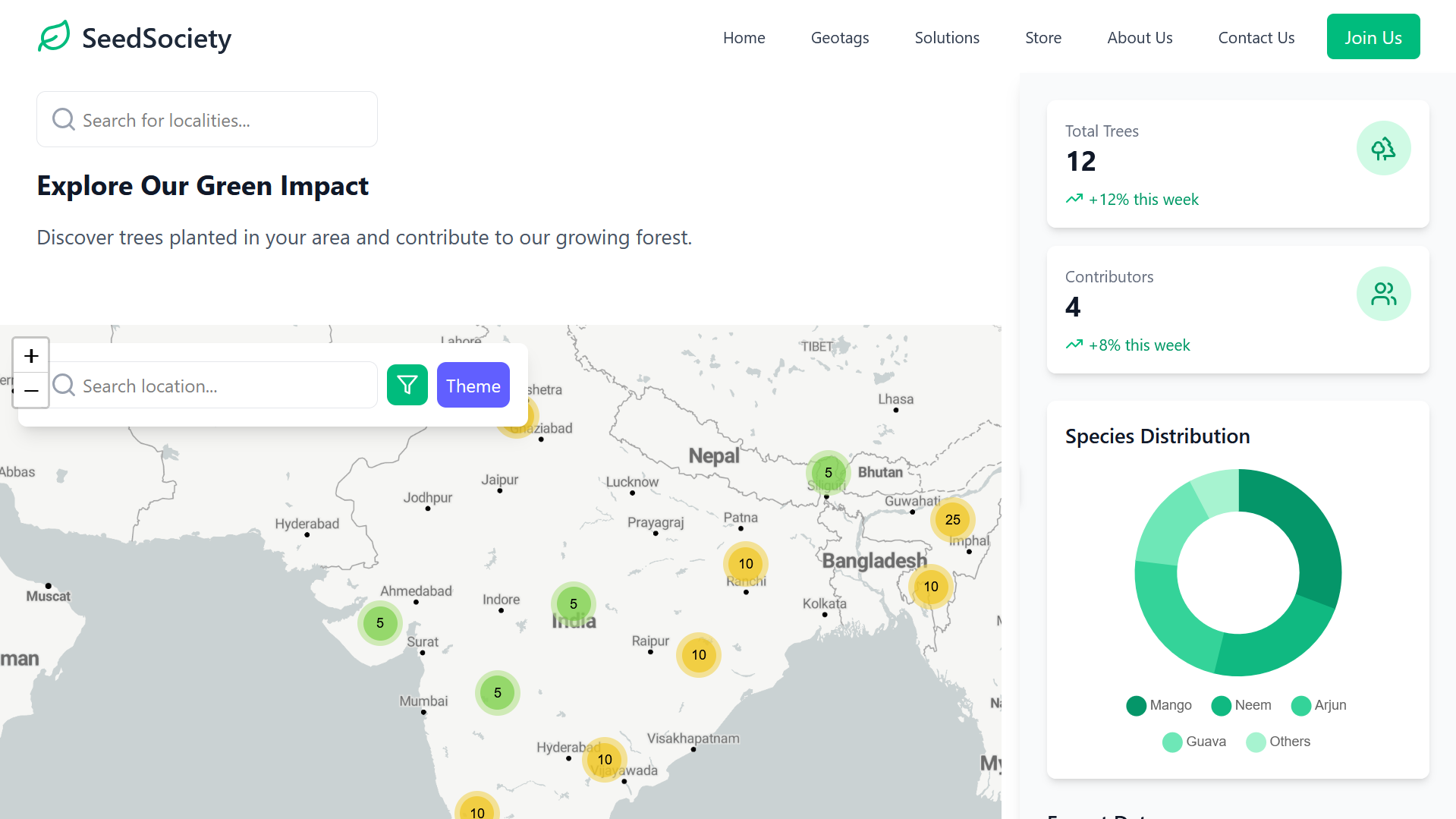The width and height of the screenshot is (1456, 819).
Task: Select the Mango color swatch in Species legend
Action: [1136, 705]
